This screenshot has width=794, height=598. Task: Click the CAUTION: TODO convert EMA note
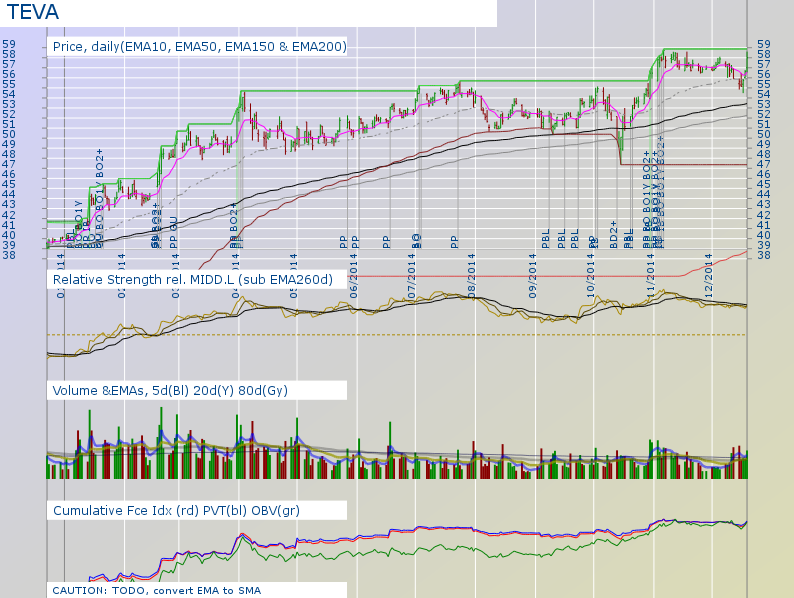(156, 590)
